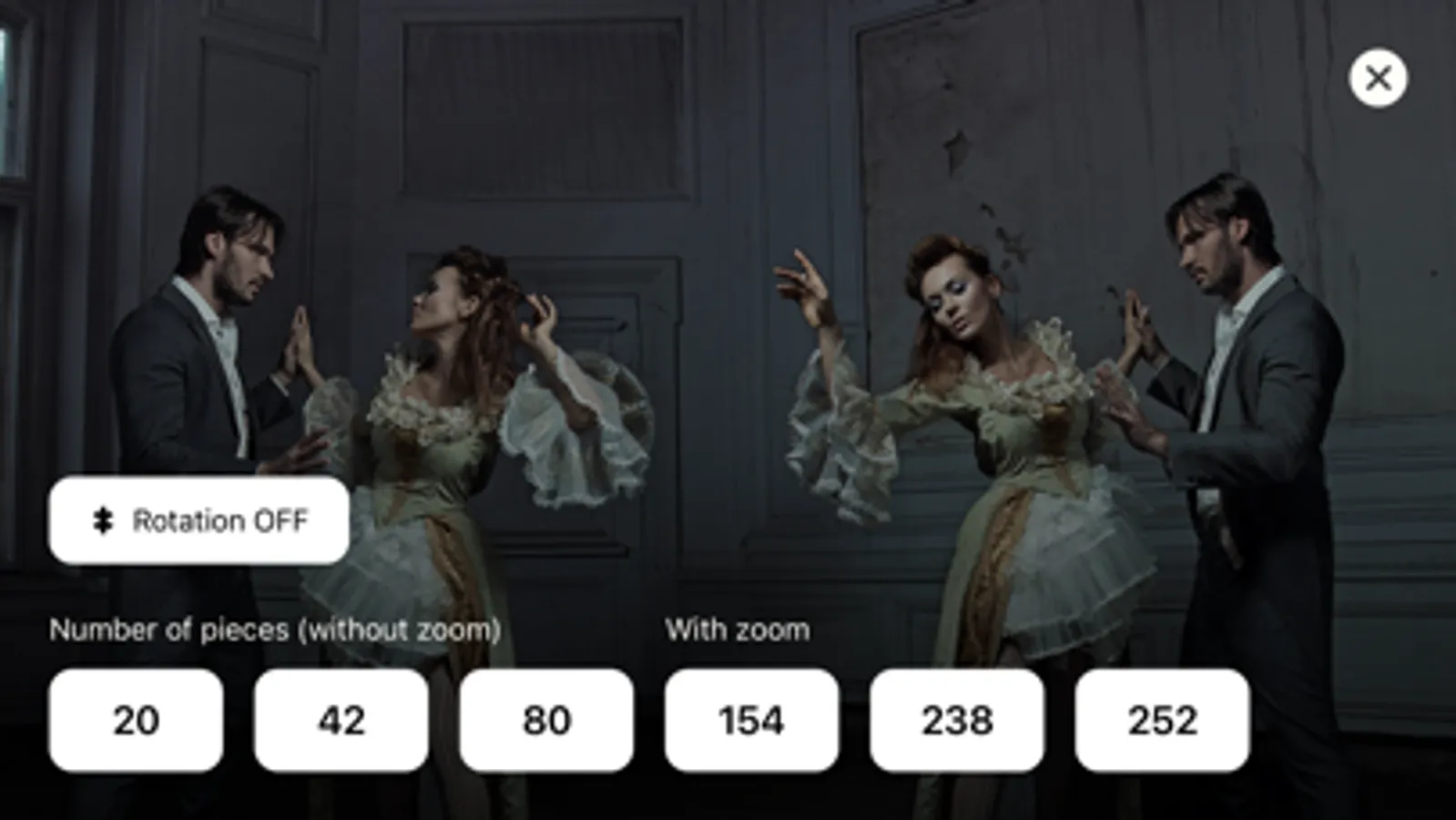Click the left woman's ruffled sleeve
Viewport: 1456px width, 820px height.
click(578, 428)
